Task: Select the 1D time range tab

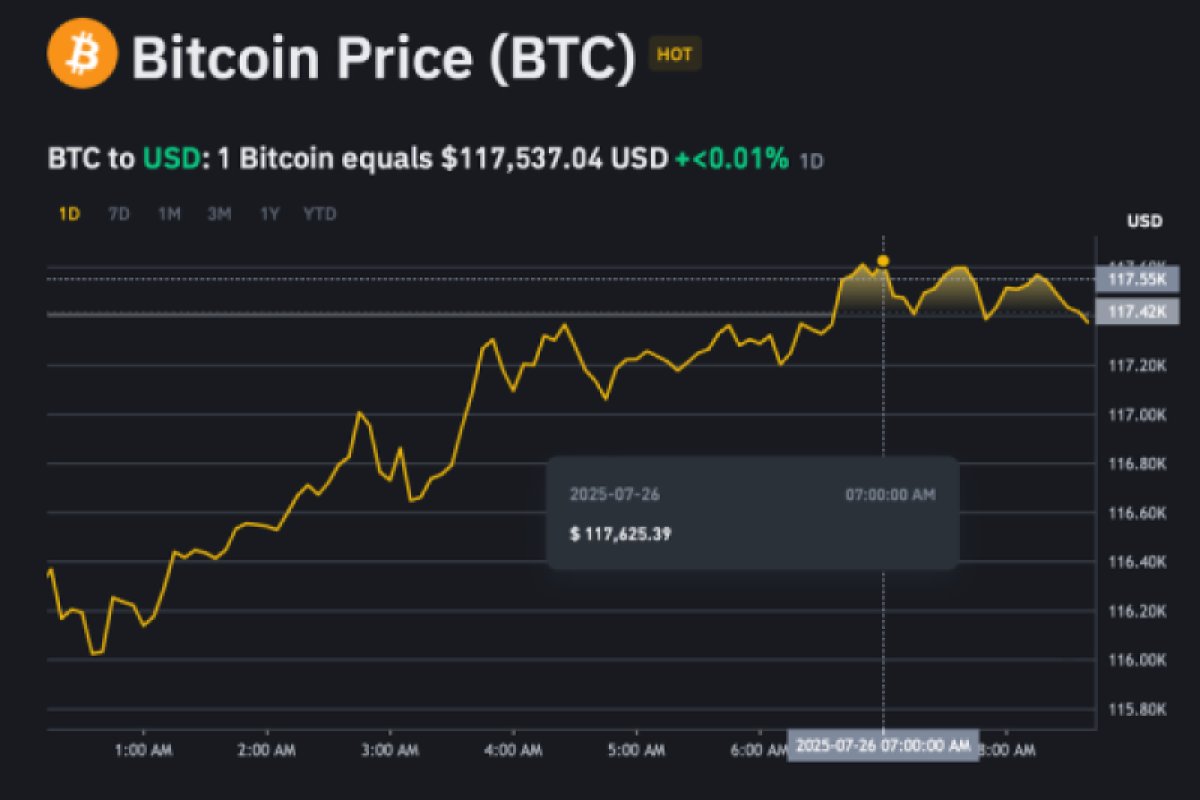Action: (x=69, y=214)
